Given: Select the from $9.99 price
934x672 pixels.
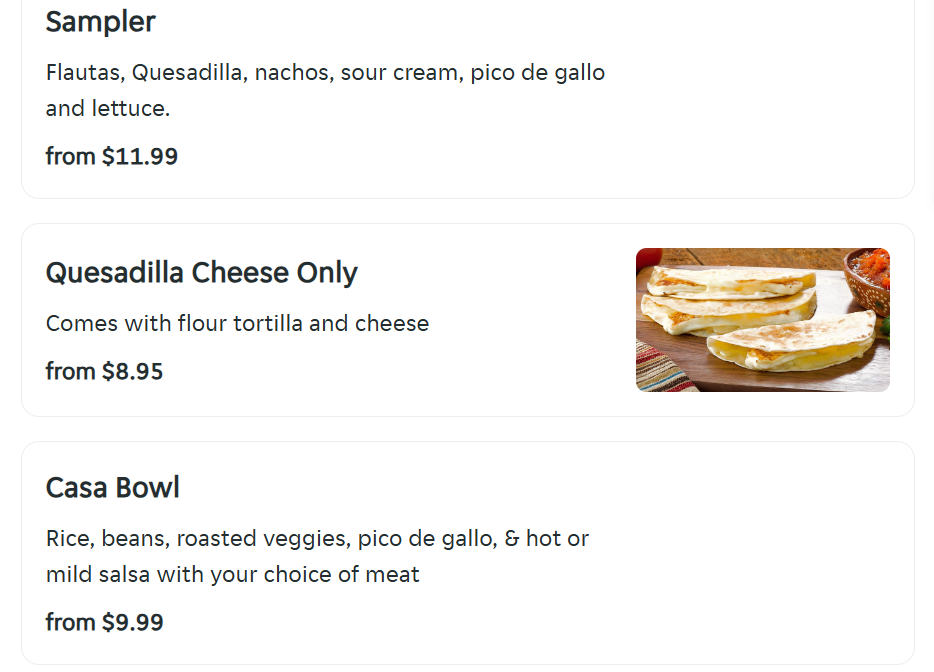Looking at the screenshot, I should [105, 622].
